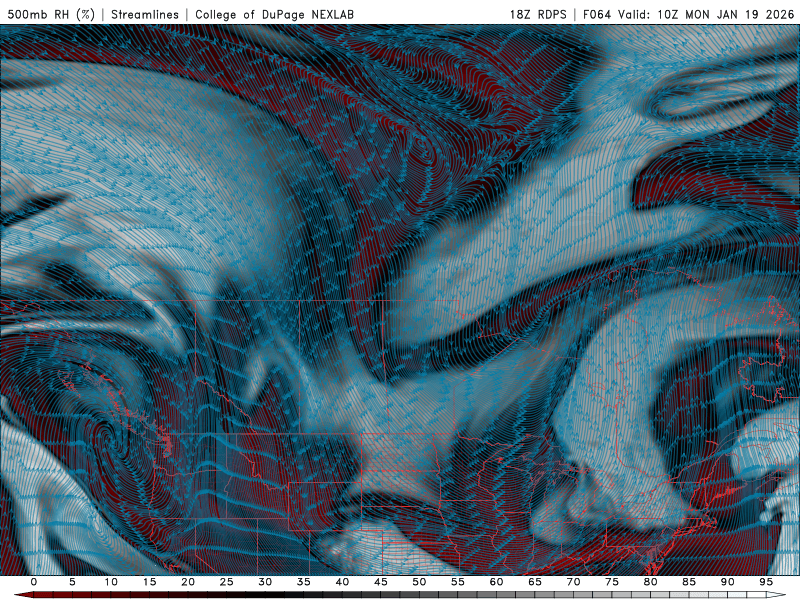Screen dimensions: 800x600
Task: Click the 'F064 Valid: 10Z MON JAN 19 2026' text
Action: pyautogui.click(x=688, y=14)
